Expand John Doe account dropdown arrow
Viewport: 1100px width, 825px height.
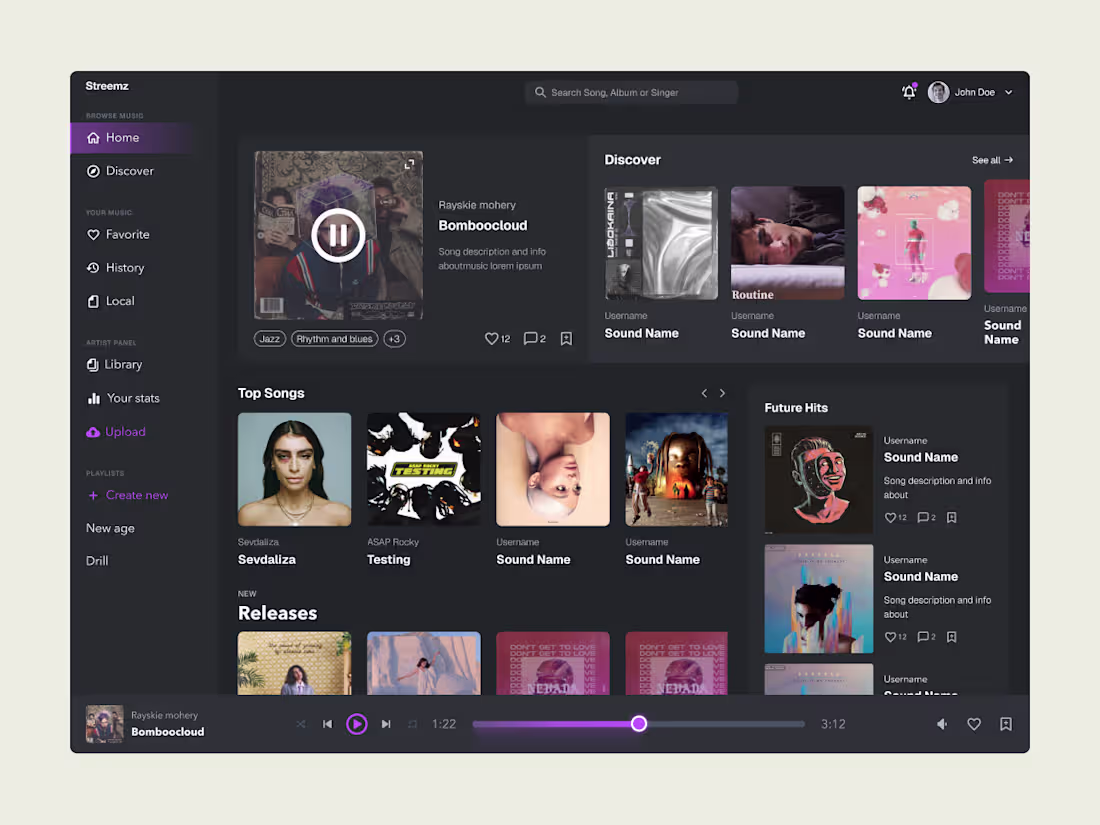pyautogui.click(x=1009, y=93)
